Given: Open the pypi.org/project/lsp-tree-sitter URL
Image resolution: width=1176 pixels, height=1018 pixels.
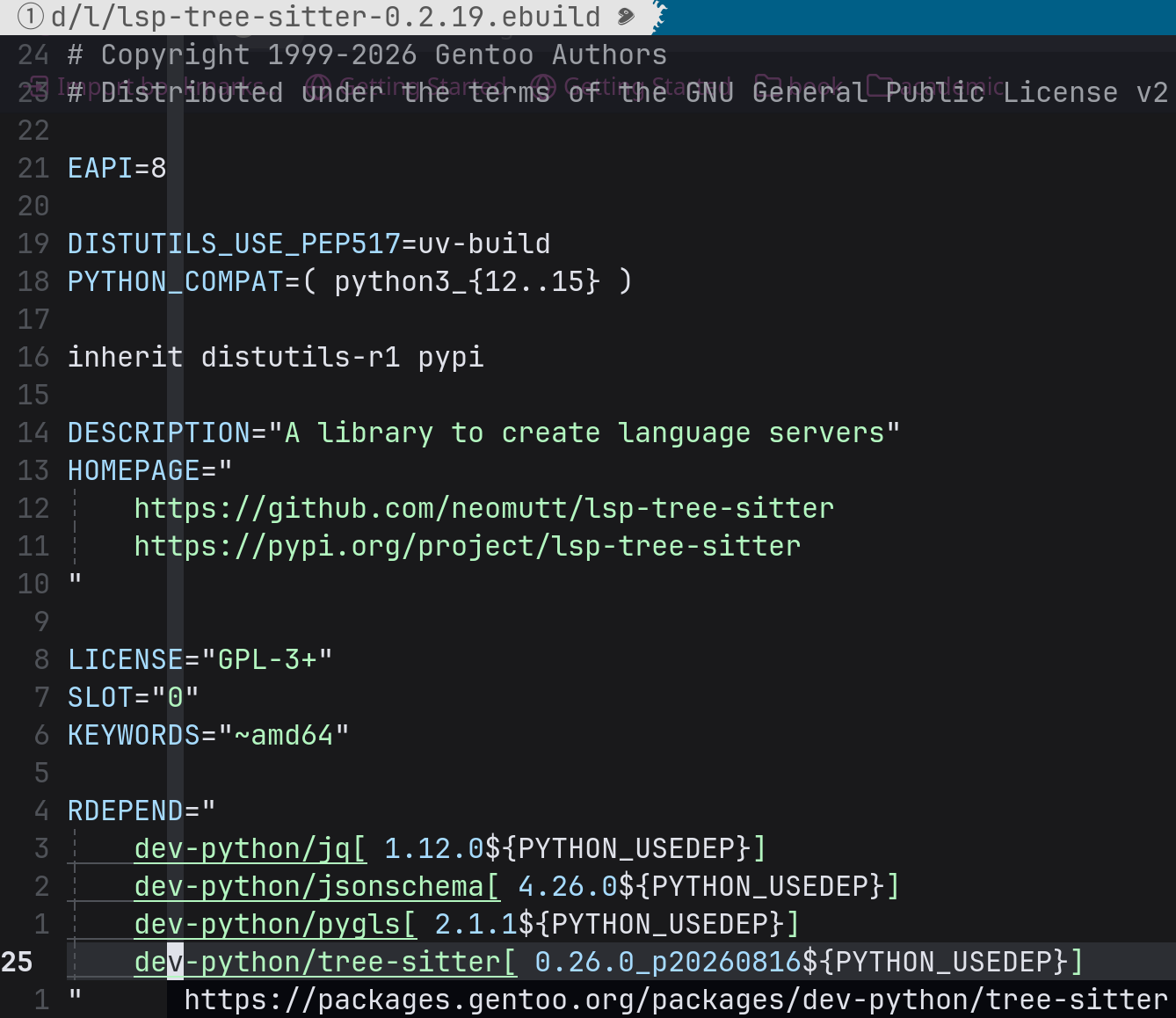Looking at the screenshot, I should tap(468, 546).
